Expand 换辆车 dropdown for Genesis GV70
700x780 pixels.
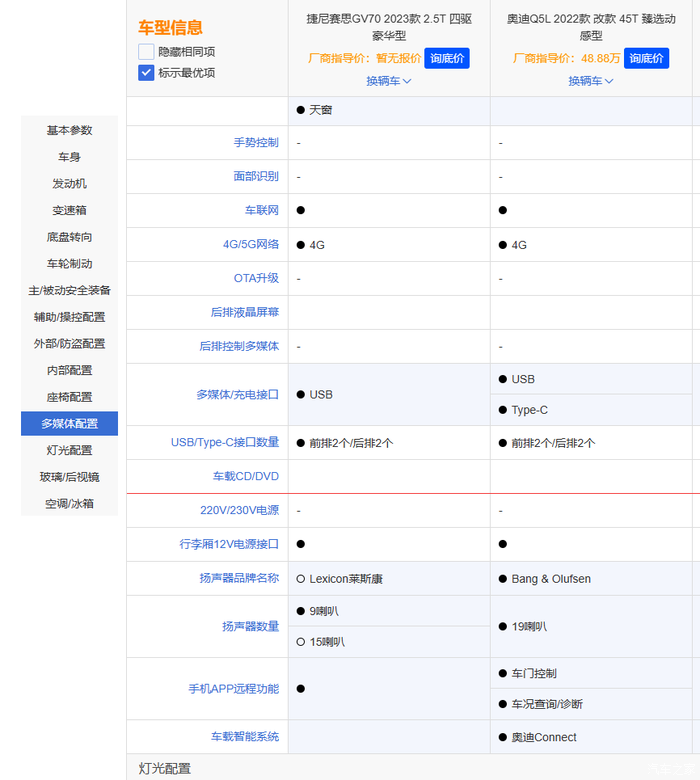[388, 81]
